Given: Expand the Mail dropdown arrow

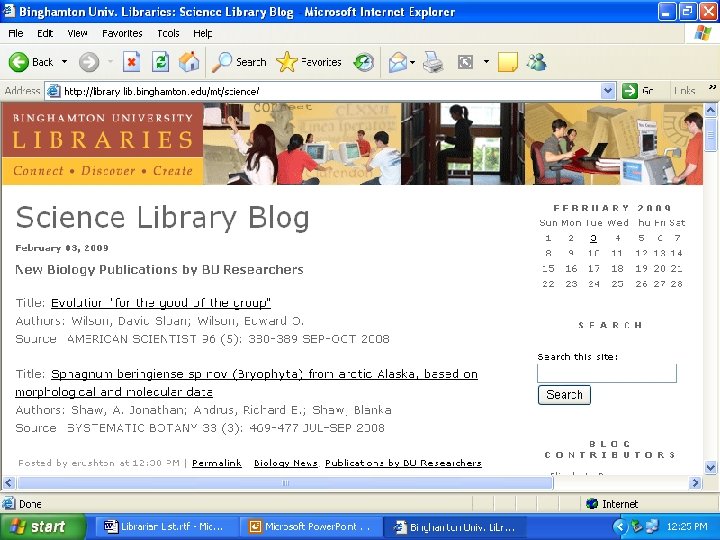Looking at the screenshot, I should coord(412,62).
